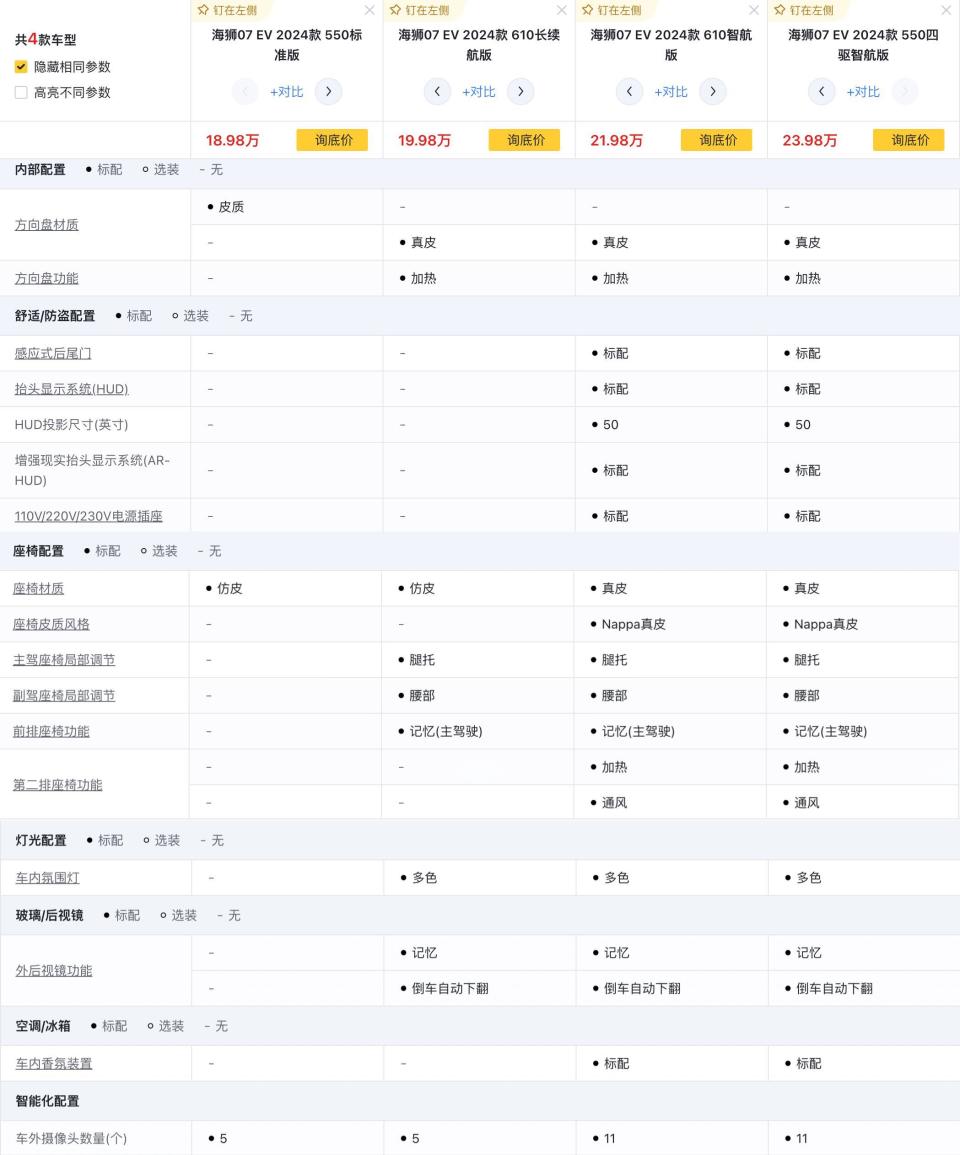Screen dimensions: 960x1155
Task: Remove the 550标准版 model column
Action: (370, 10)
